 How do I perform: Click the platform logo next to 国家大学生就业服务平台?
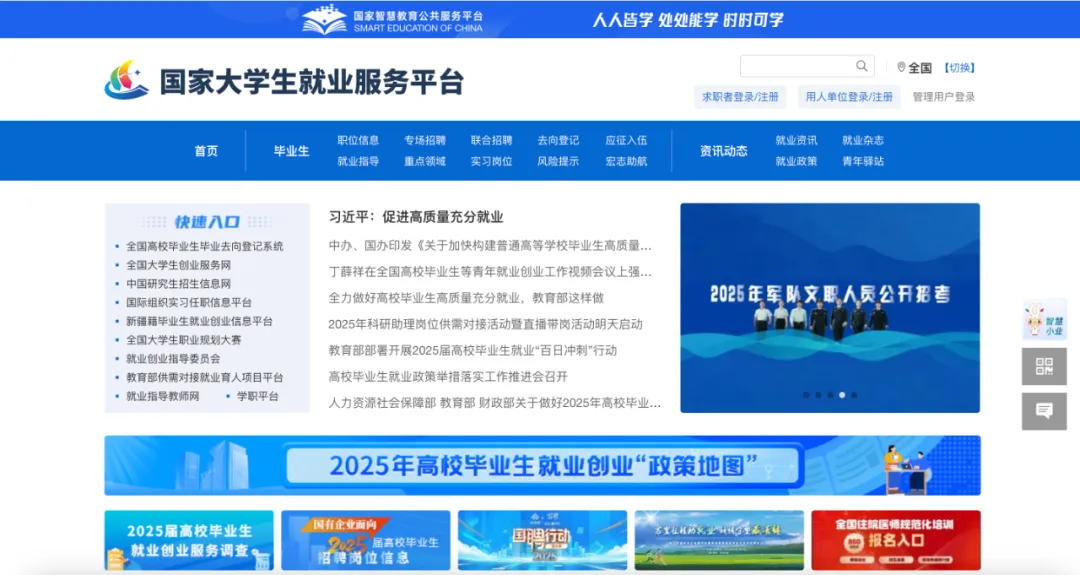tap(127, 80)
